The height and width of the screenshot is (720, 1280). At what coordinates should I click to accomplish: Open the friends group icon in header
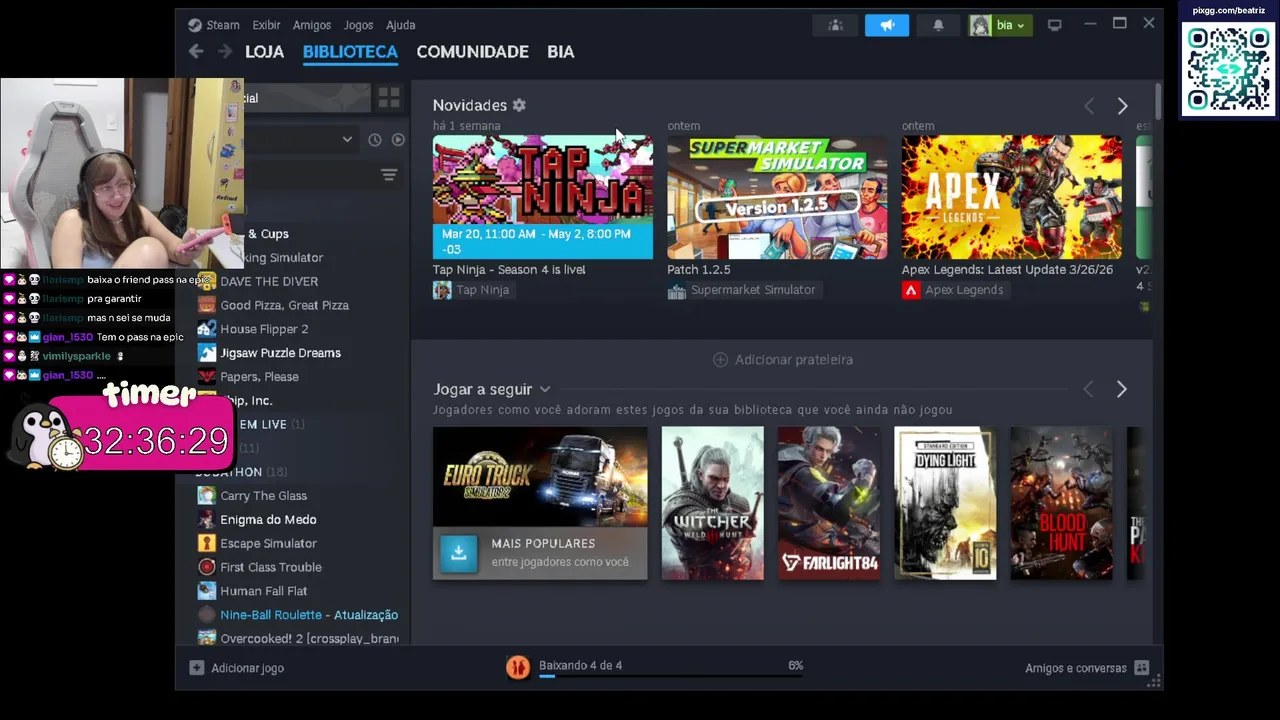pos(836,25)
